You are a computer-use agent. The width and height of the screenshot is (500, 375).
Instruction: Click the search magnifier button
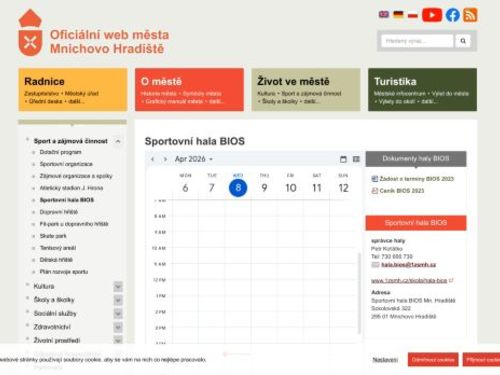point(463,41)
